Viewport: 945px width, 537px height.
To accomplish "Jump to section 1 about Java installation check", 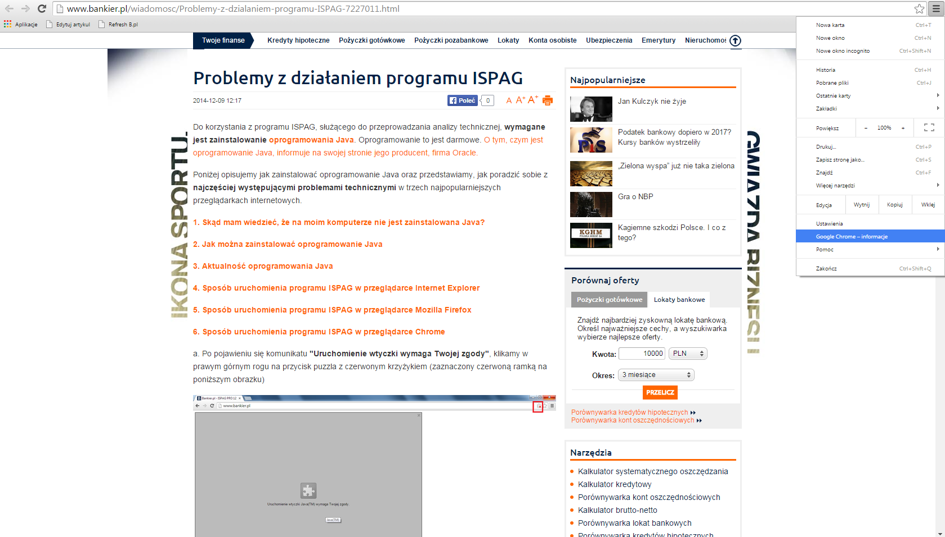I will 339,222.
